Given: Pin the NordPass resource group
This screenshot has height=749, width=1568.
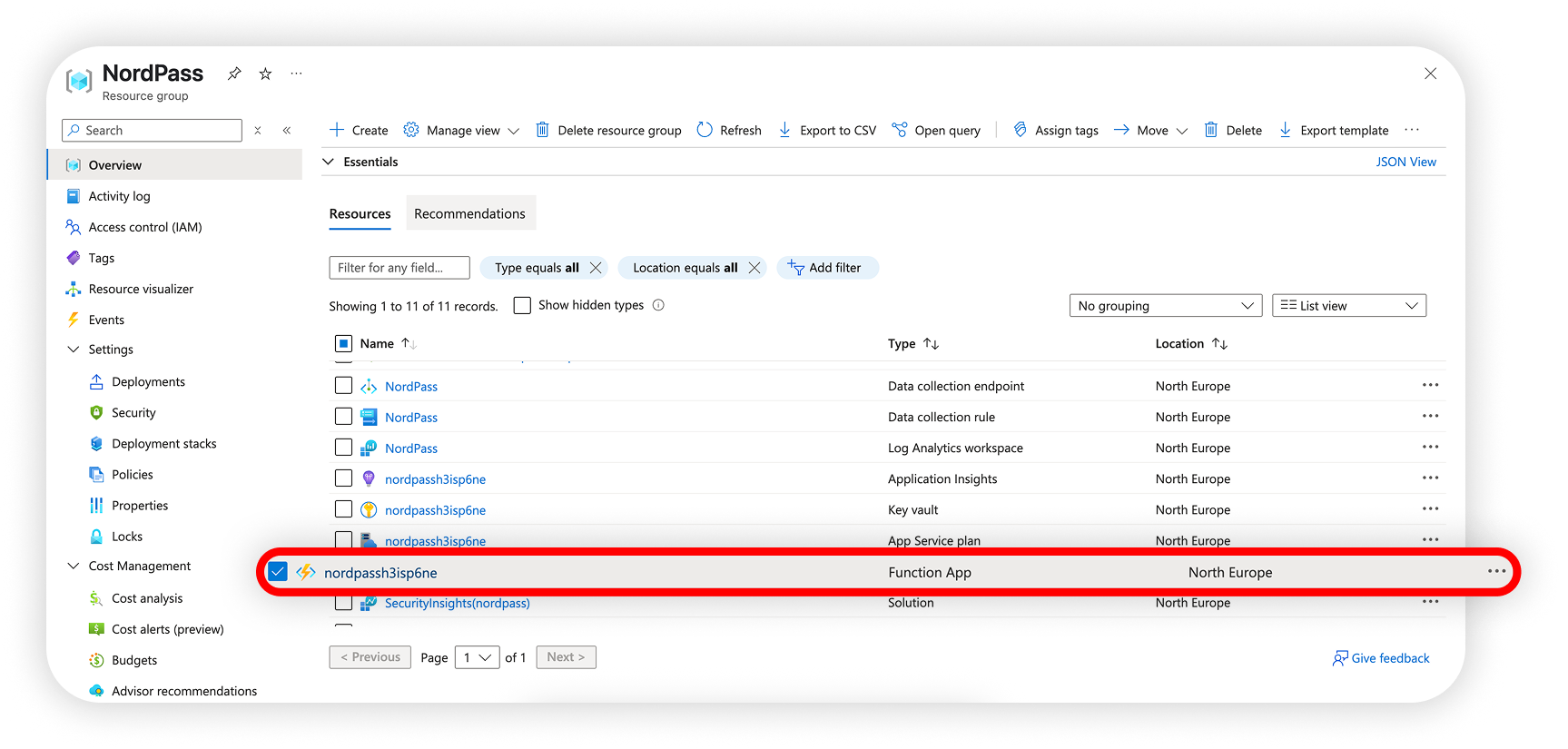Looking at the screenshot, I should [x=234, y=74].
